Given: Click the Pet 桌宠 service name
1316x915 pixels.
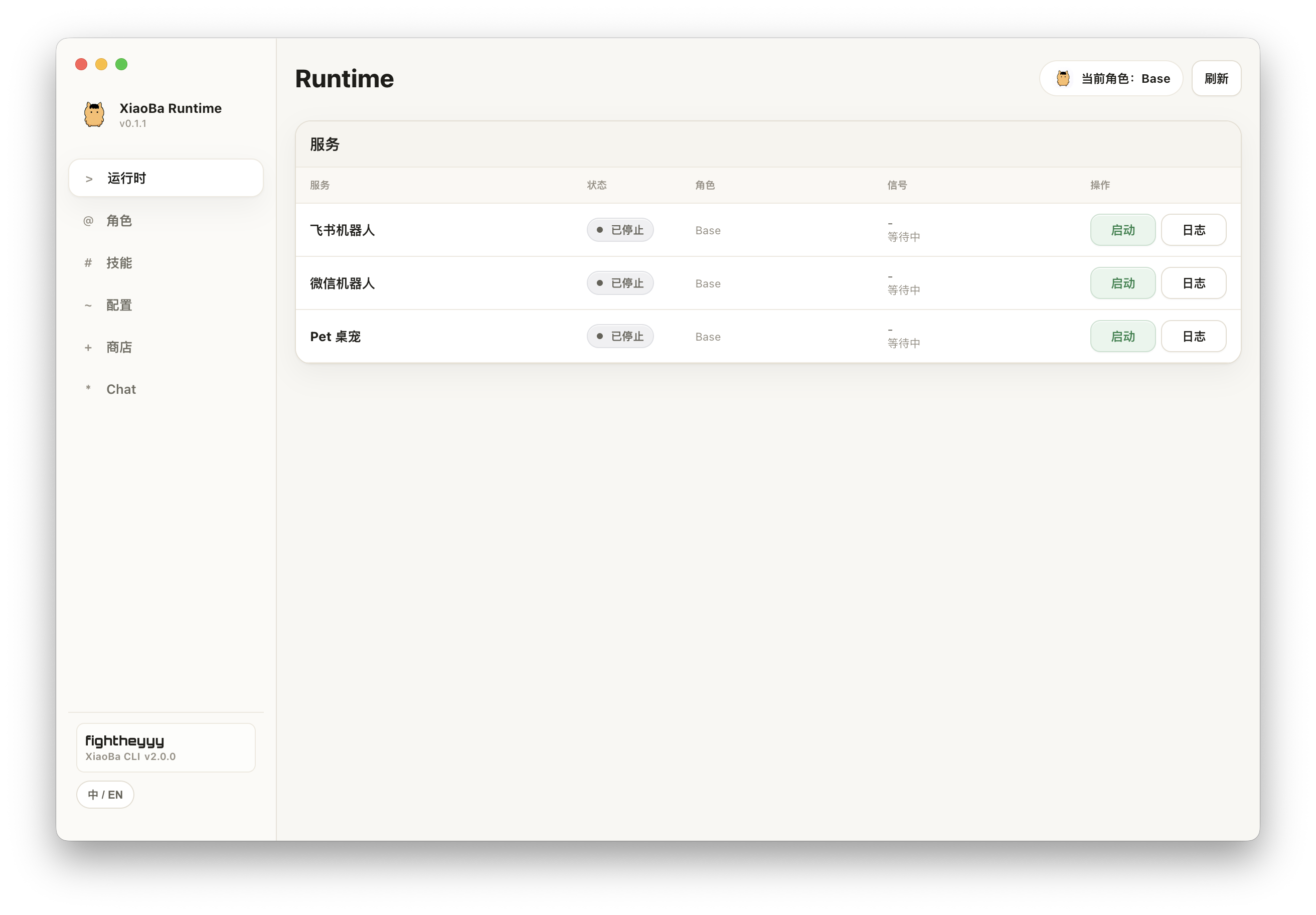Looking at the screenshot, I should click(x=336, y=337).
